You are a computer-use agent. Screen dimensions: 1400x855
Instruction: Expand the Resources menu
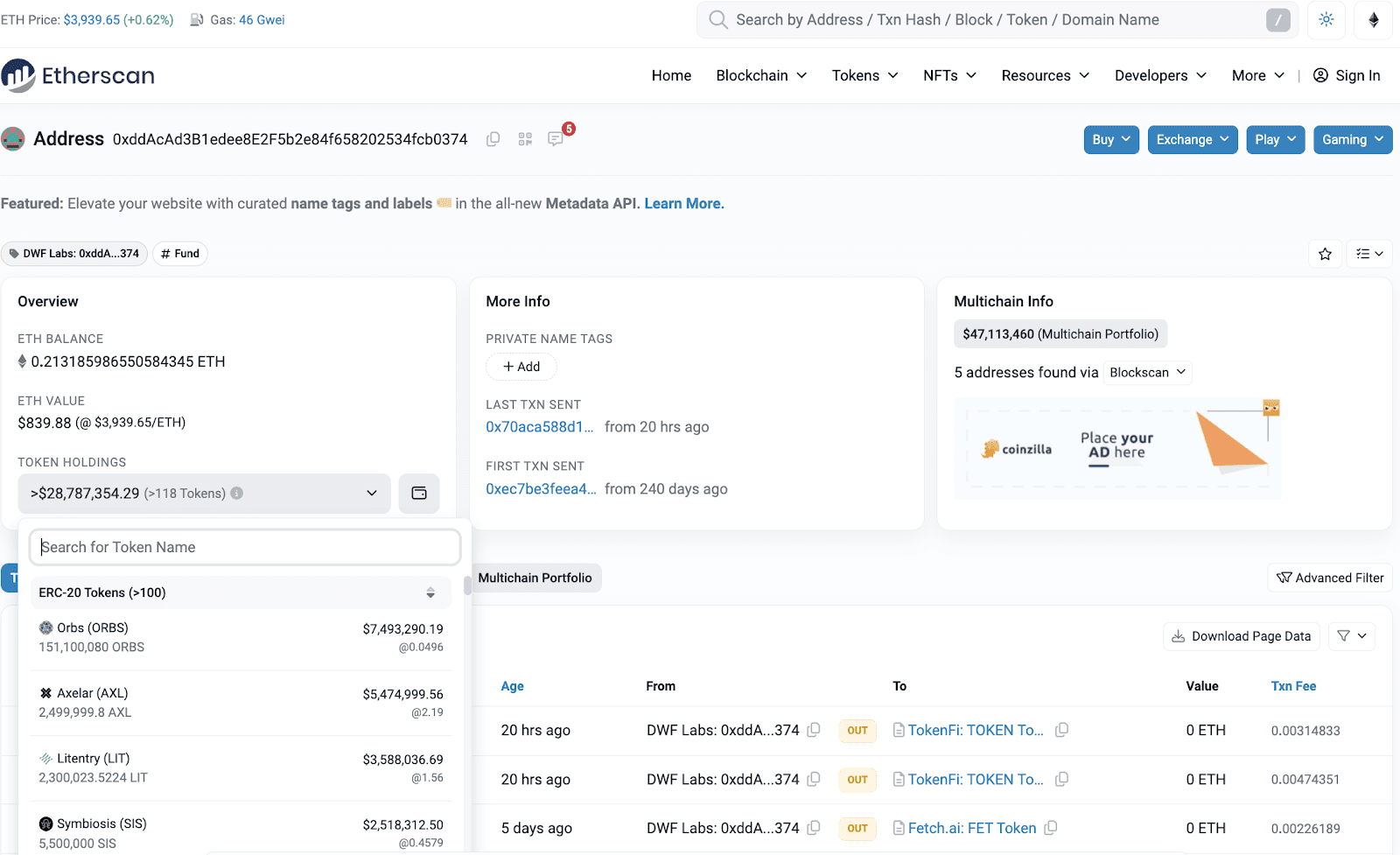1046,75
